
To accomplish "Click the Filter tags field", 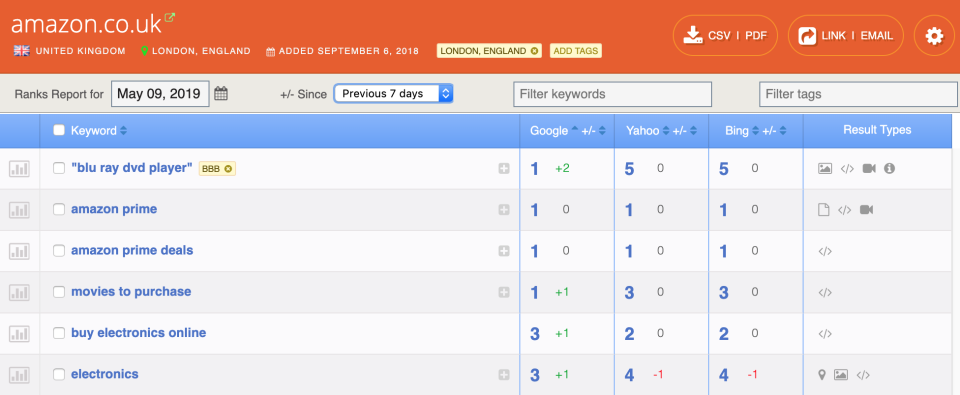I will pos(858,94).
